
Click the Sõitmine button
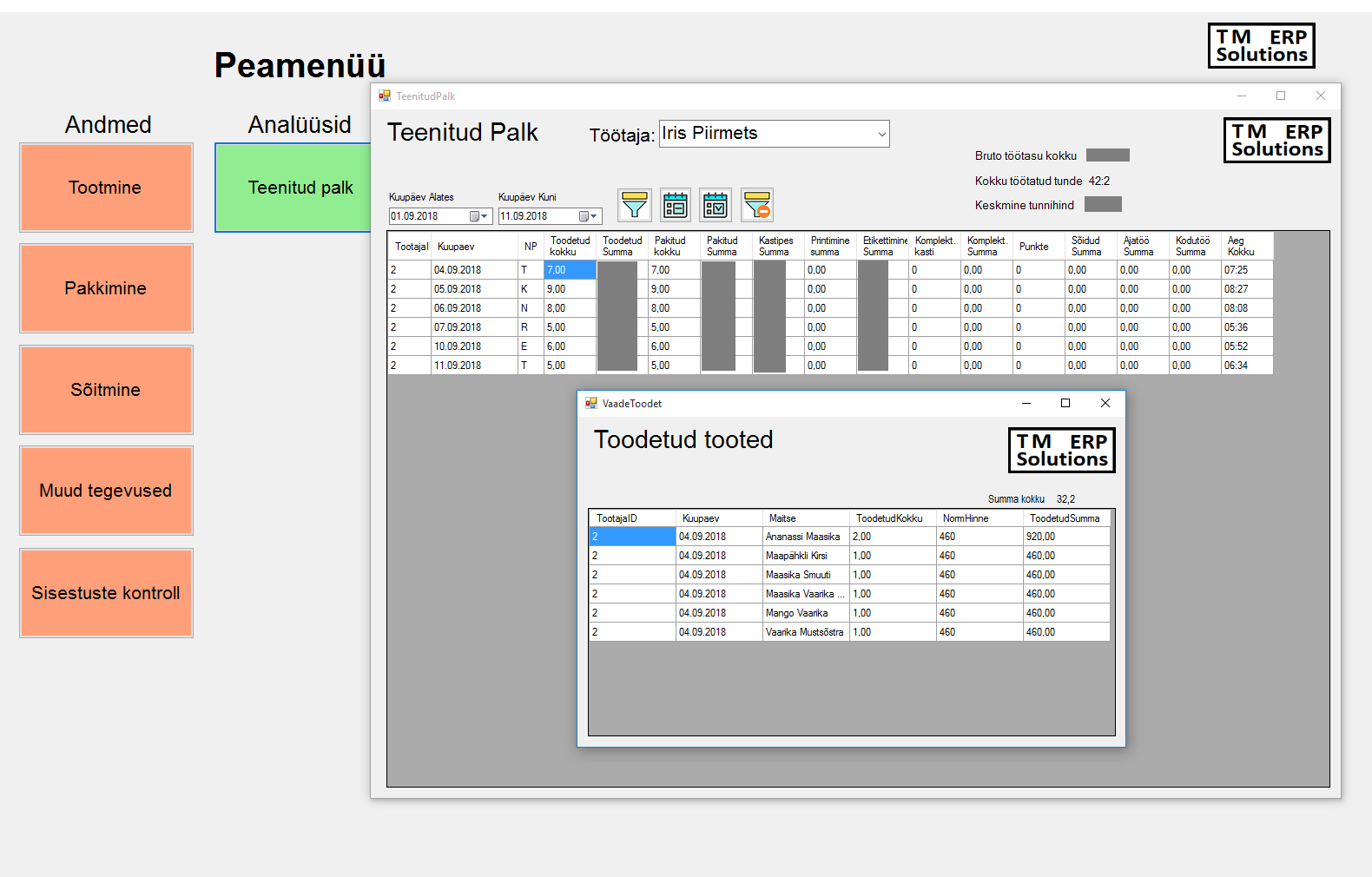106,390
